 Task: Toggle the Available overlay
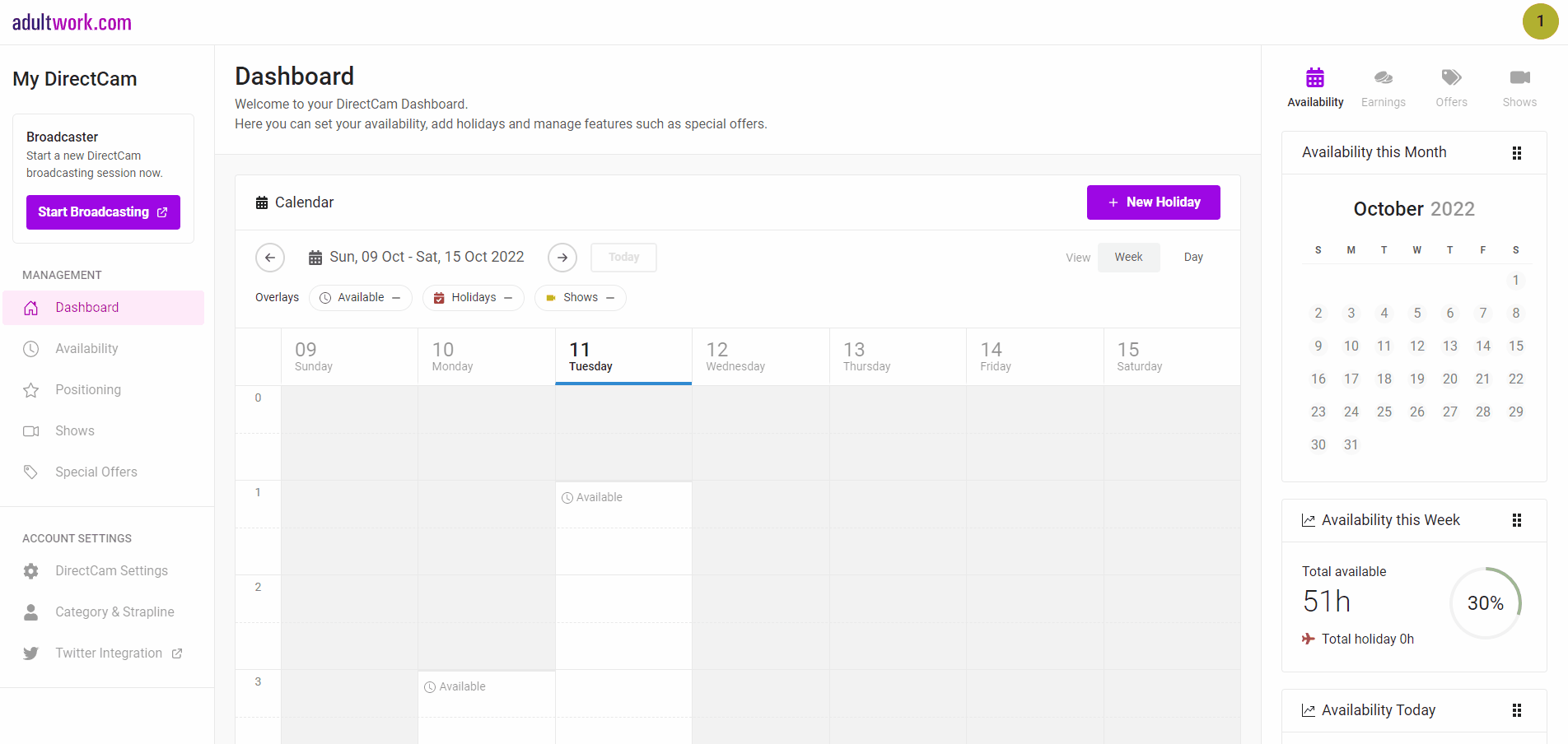(361, 298)
